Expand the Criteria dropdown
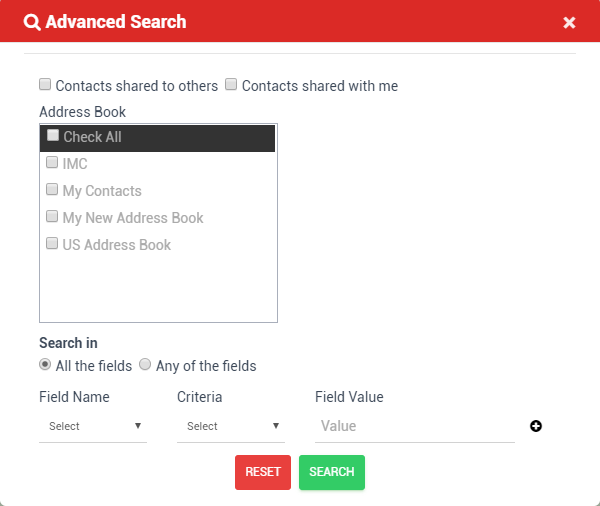 click(x=231, y=426)
